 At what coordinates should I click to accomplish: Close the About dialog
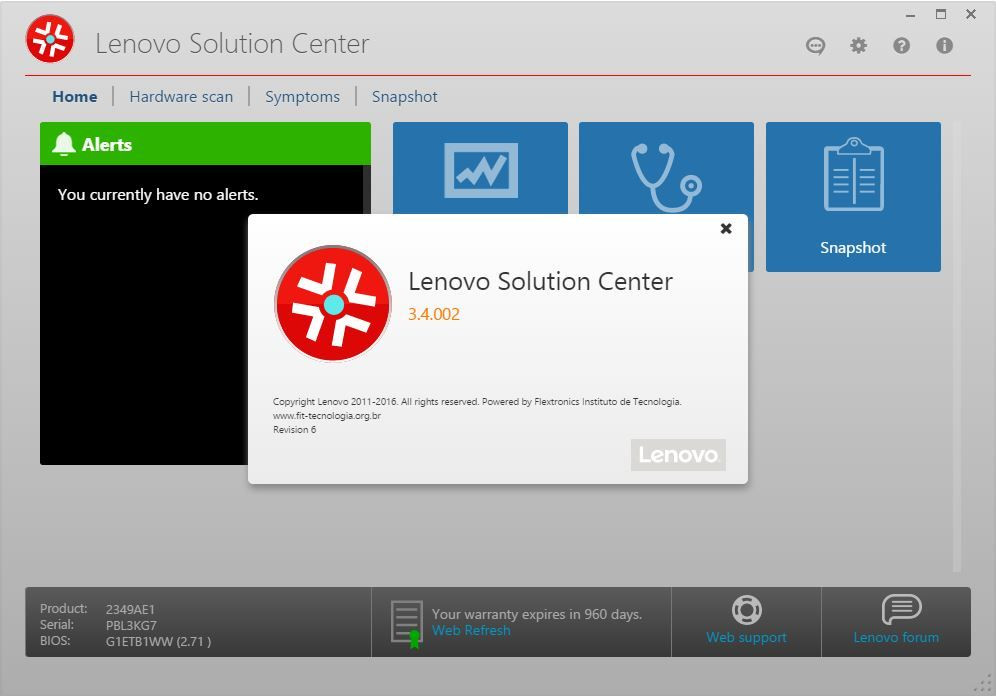[726, 229]
